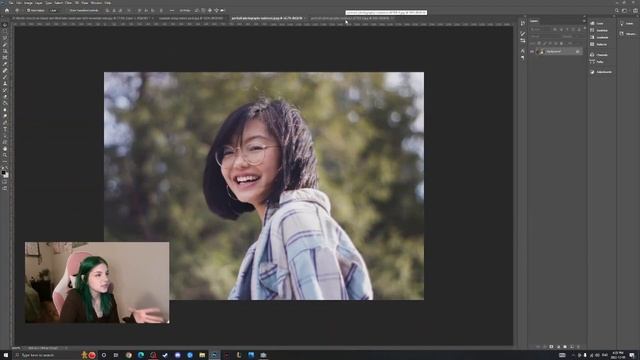Click the add layer mask icon

pyautogui.click(x=551, y=347)
